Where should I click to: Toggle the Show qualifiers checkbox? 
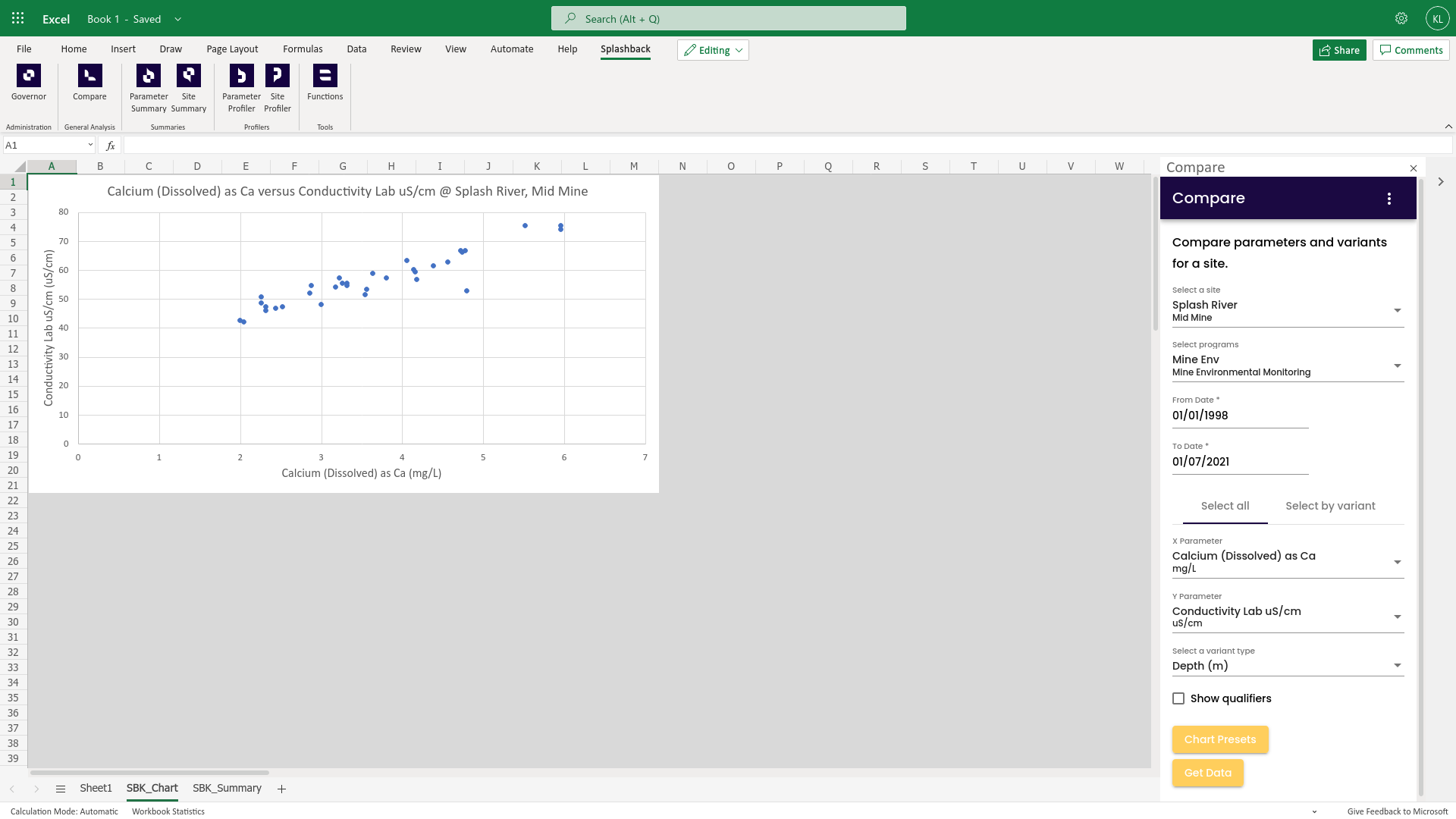[x=1178, y=698]
